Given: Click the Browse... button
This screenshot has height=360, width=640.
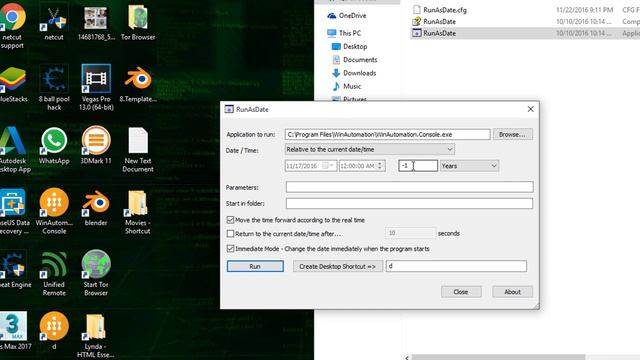Looking at the screenshot, I should coord(513,134).
